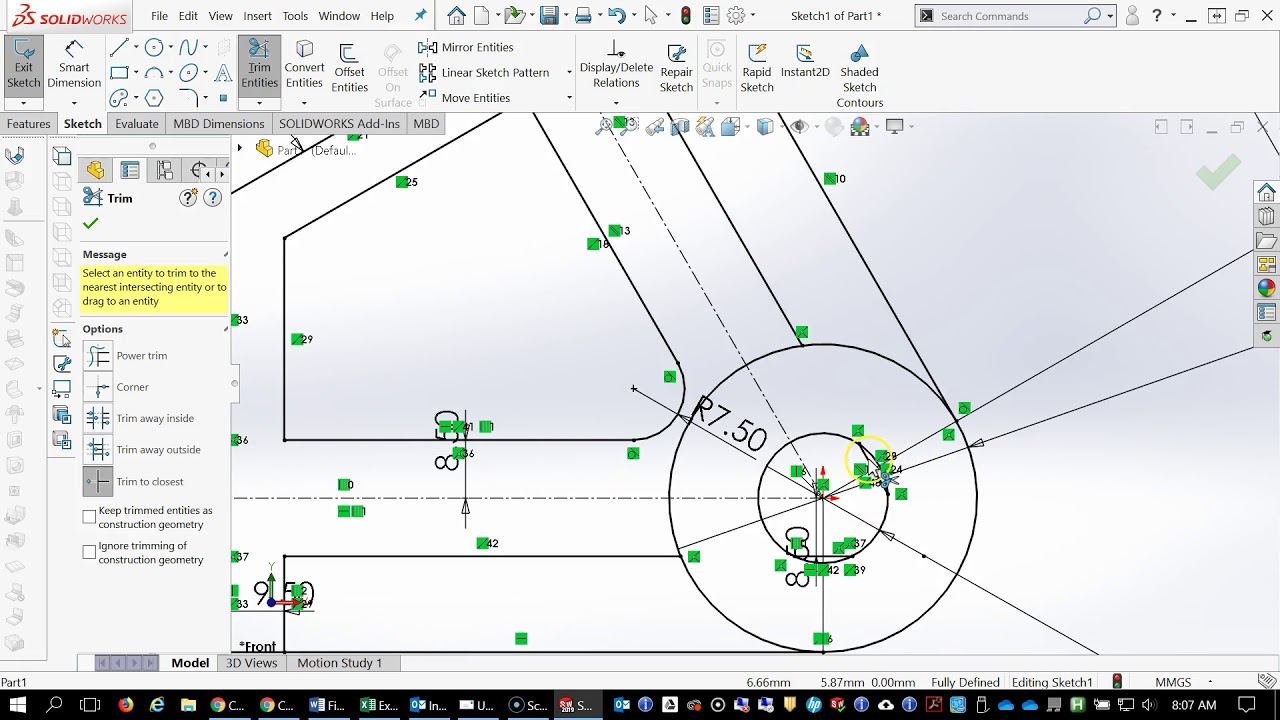Select the Circle sketch tool
1280x720 pixels.
tap(154, 48)
